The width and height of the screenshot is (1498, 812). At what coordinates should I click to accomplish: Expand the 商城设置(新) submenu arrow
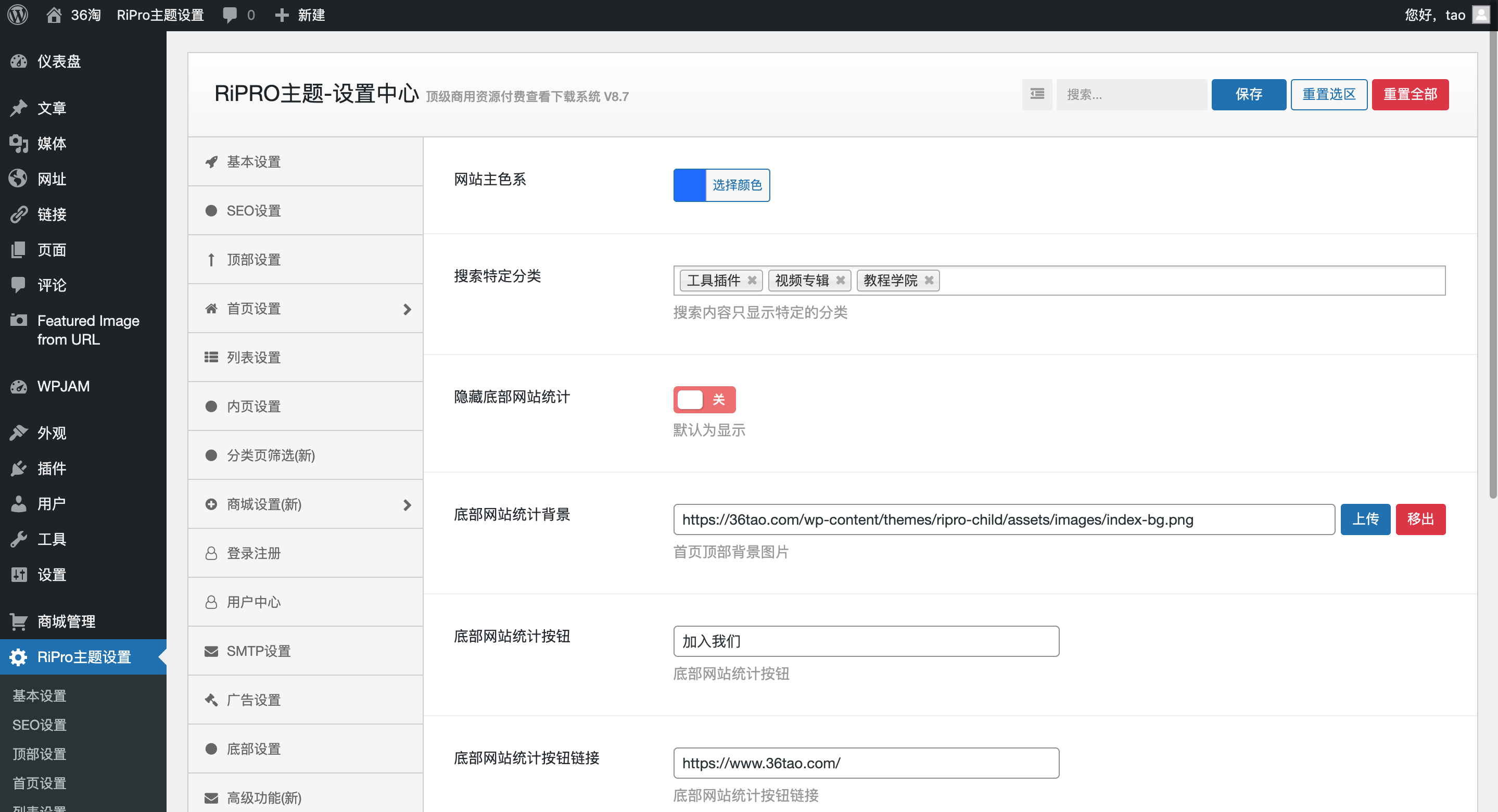pos(407,504)
